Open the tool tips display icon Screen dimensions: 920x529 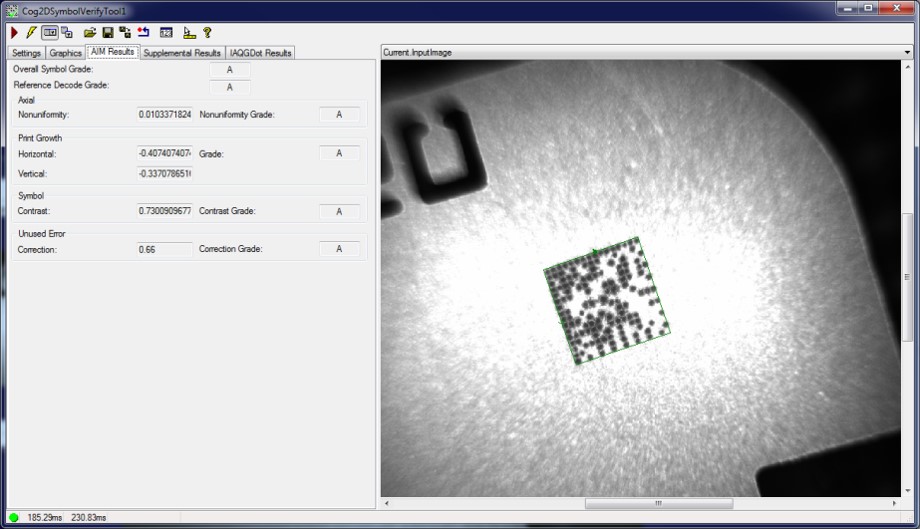pos(166,33)
